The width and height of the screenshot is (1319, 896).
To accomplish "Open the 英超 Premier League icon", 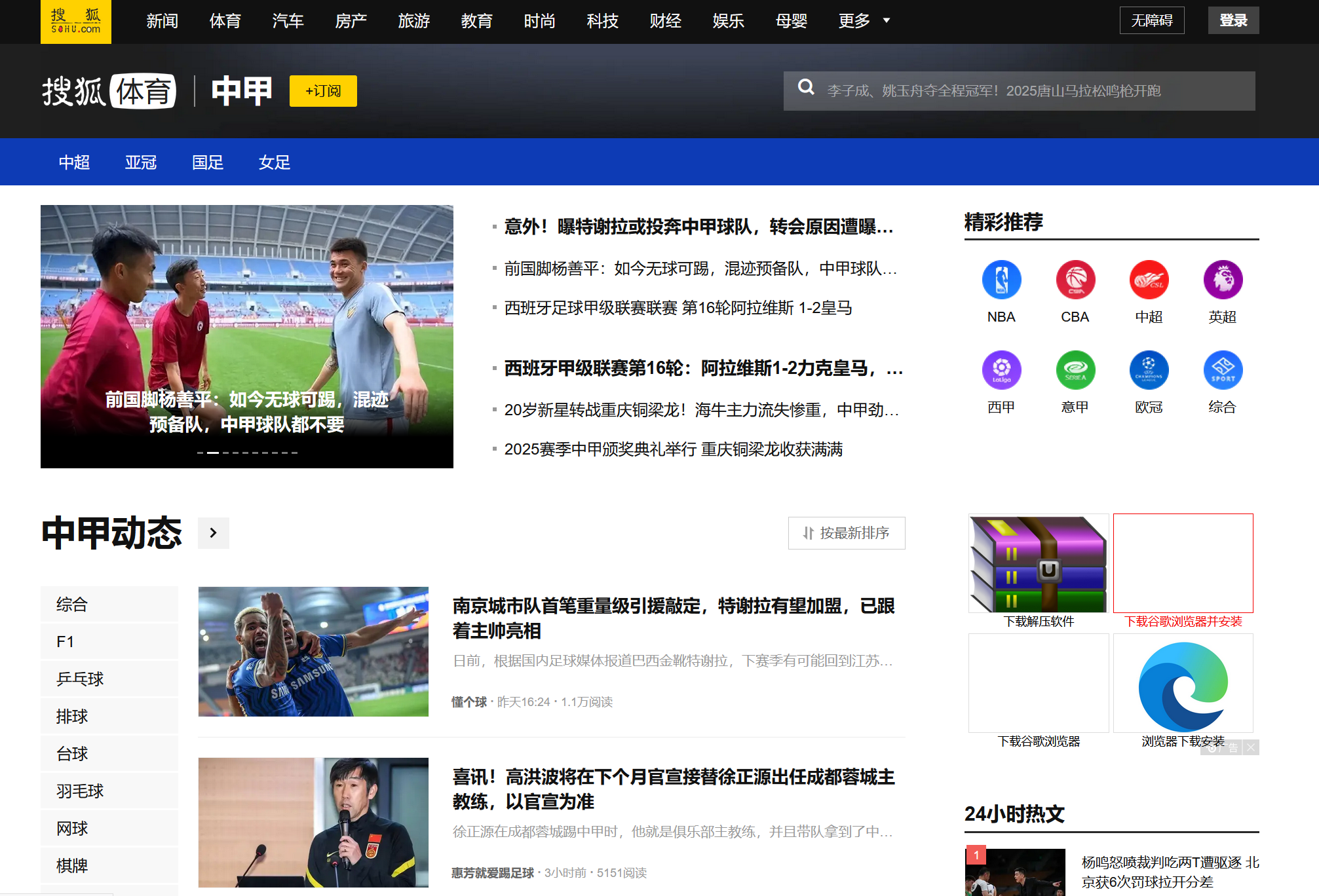I will tap(1223, 280).
